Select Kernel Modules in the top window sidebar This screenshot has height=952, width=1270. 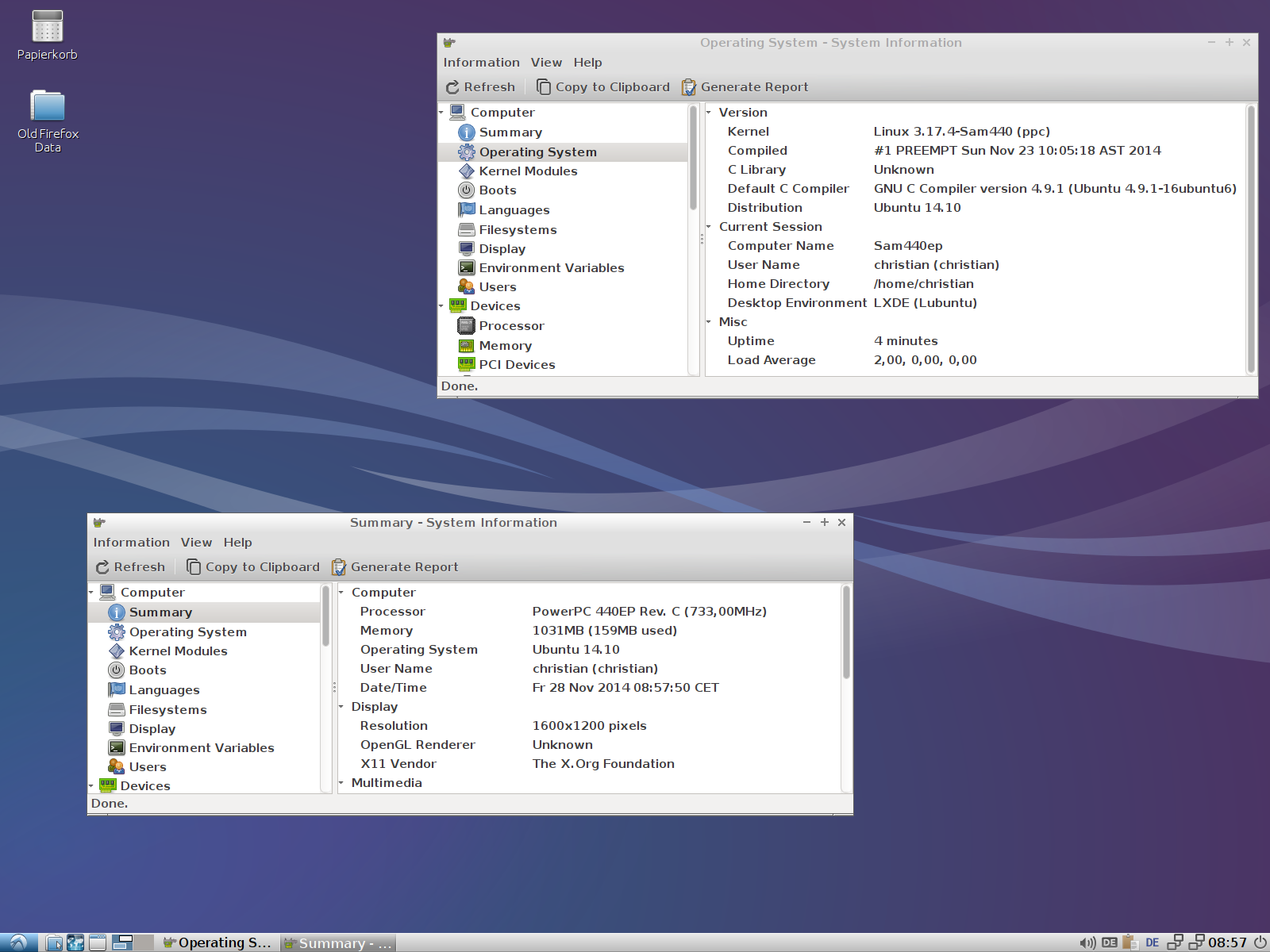528,171
